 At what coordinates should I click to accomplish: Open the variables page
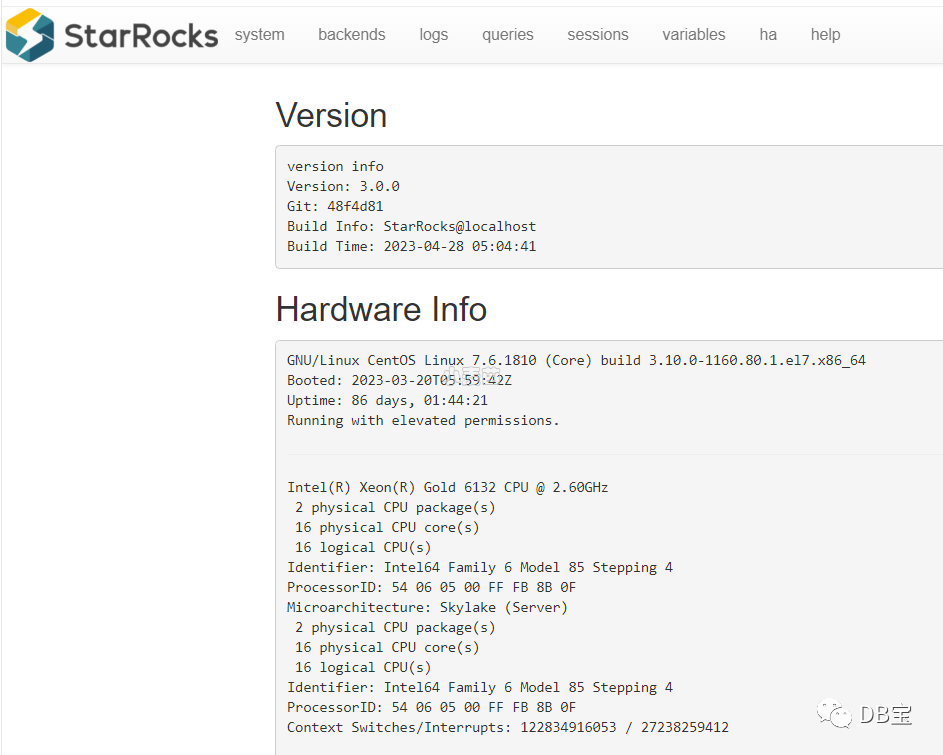pyautogui.click(x=693, y=34)
